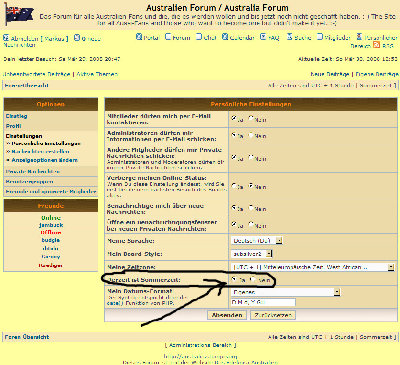Screen dimensions: 400x365
Task: Click the Zurücksetzen reset button
Action: (x=273, y=315)
